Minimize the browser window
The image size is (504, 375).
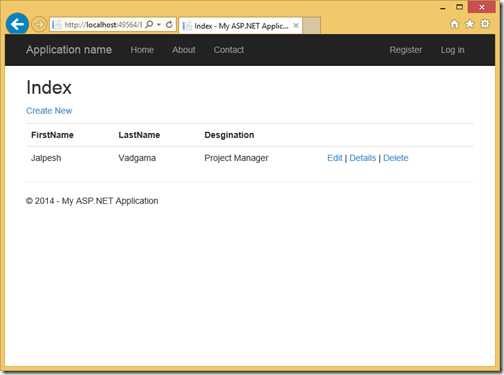[x=443, y=7]
